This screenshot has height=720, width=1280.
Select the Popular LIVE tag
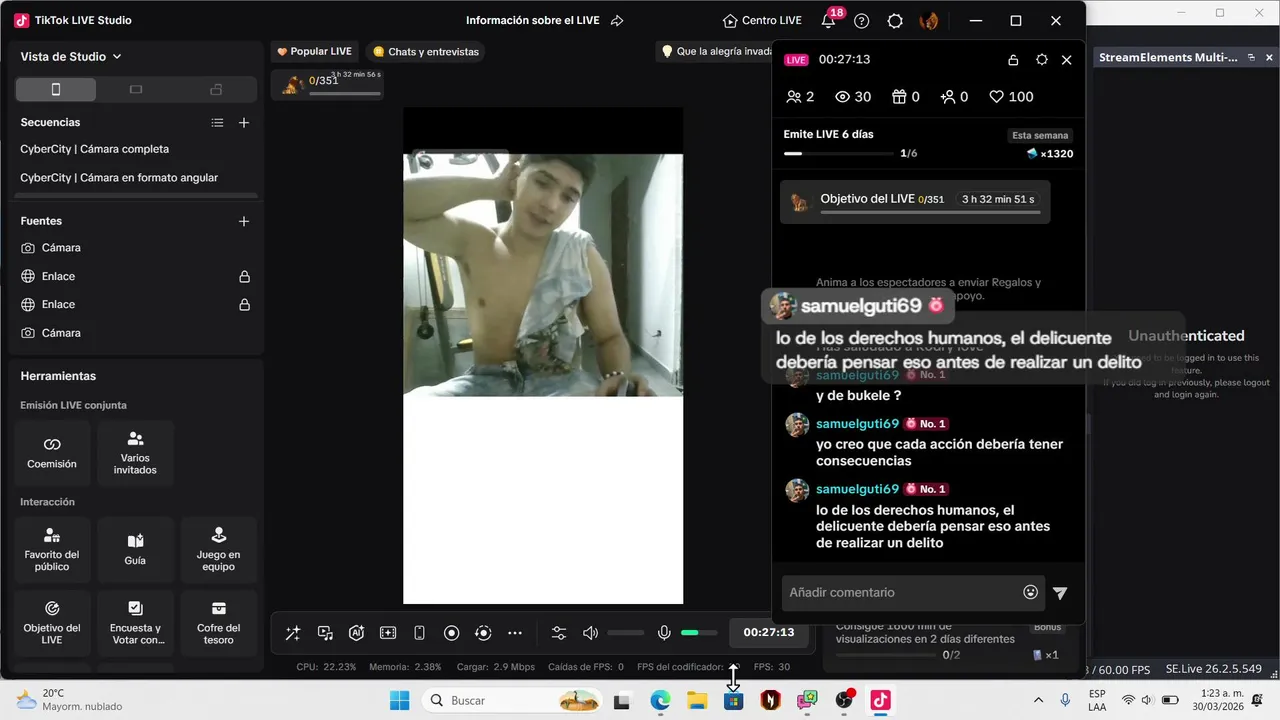pos(314,51)
